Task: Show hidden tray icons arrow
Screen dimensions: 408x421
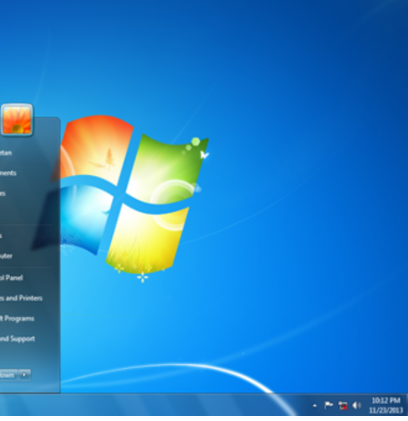Action: (x=314, y=406)
